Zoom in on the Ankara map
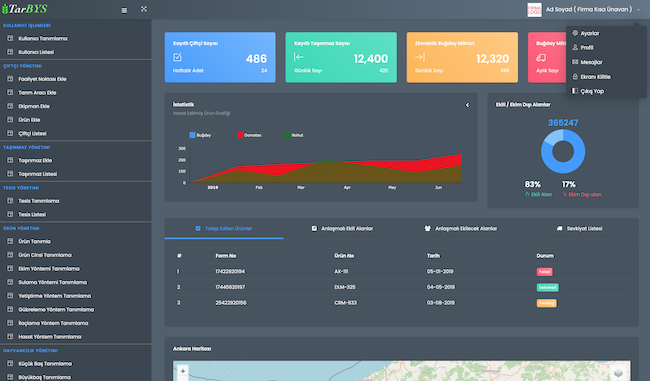This screenshot has width=650, height=381. [x=183, y=371]
